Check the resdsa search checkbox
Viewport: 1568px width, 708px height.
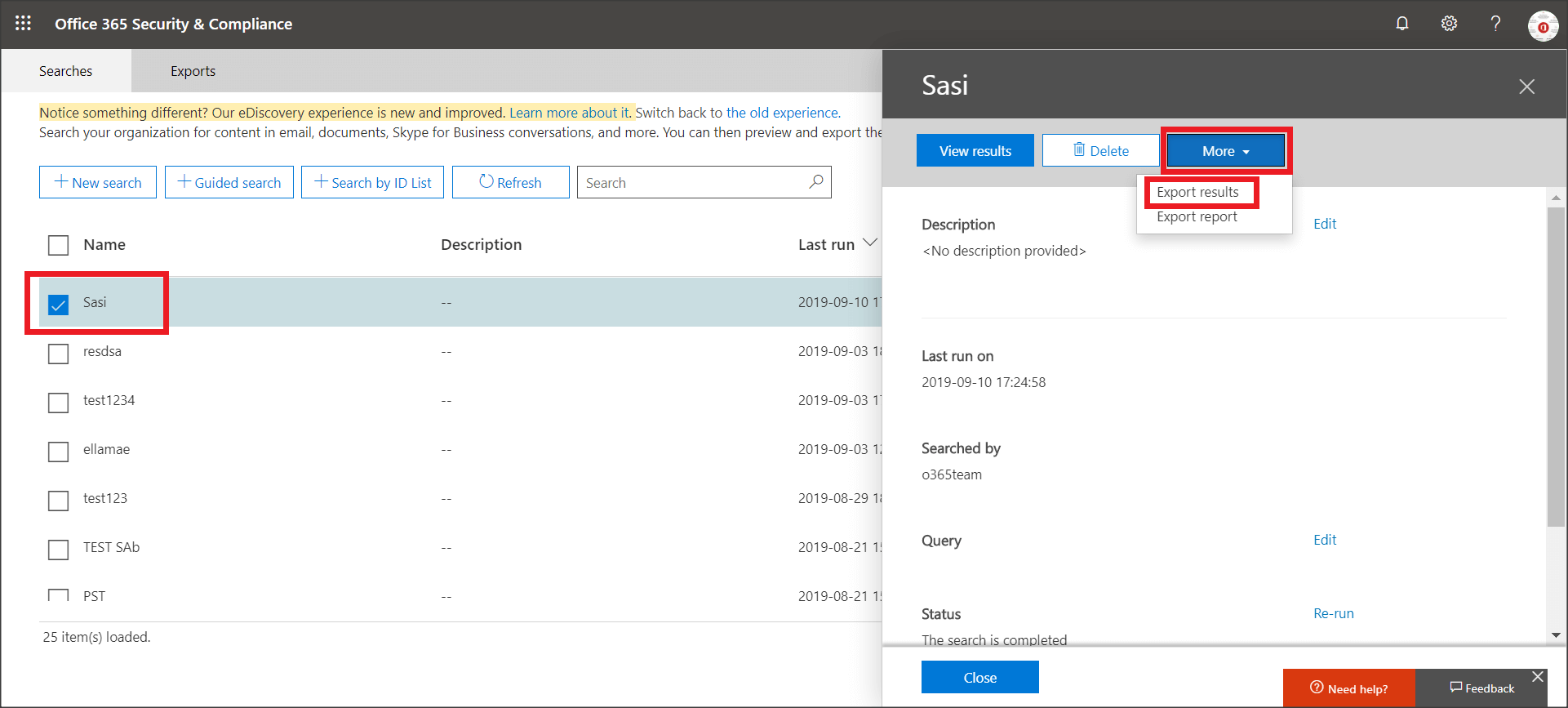pos(58,354)
